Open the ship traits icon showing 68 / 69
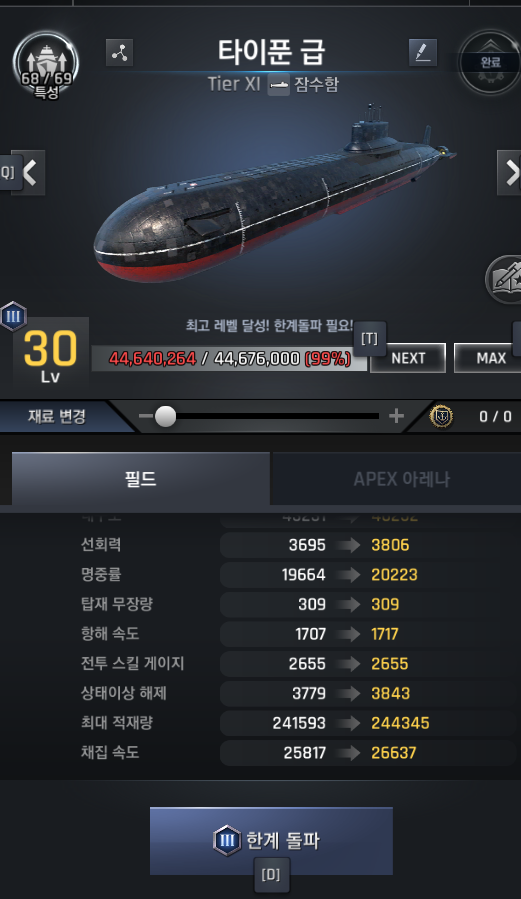This screenshot has width=521, height=899. [45, 64]
